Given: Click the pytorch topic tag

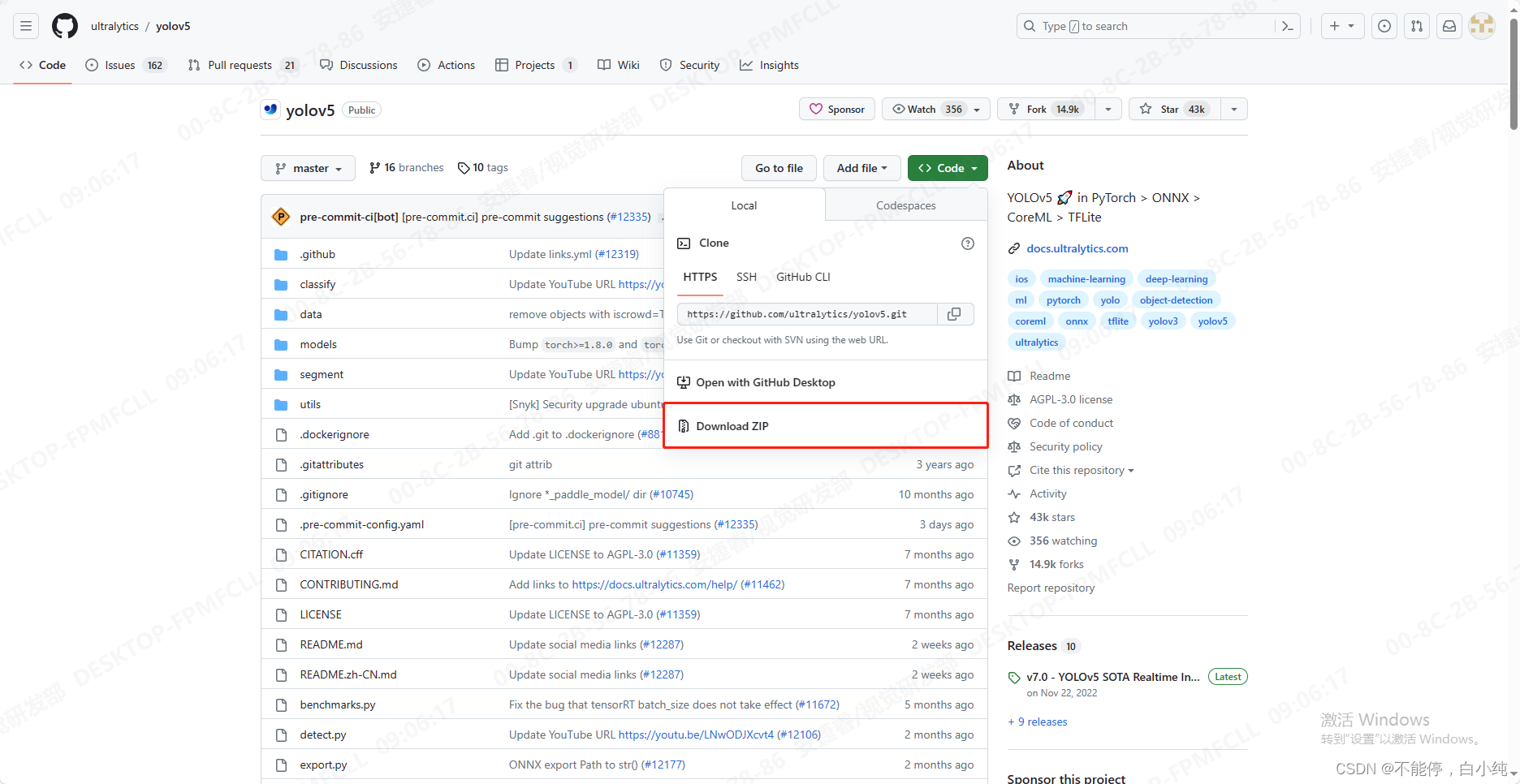Looking at the screenshot, I should pos(1063,300).
